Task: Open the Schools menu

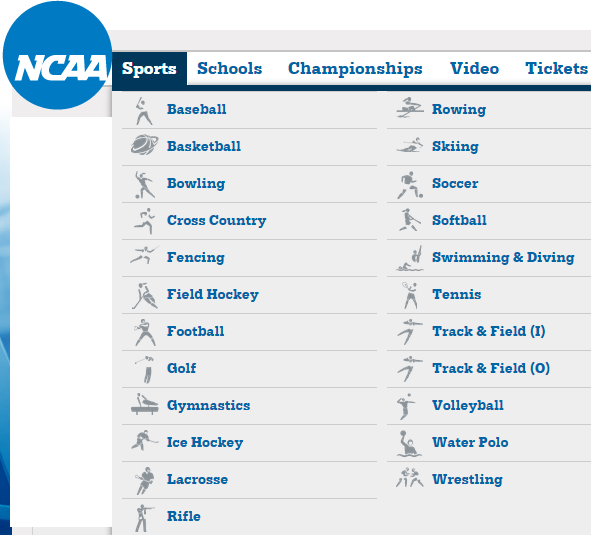Action: [x=230, y=69]
